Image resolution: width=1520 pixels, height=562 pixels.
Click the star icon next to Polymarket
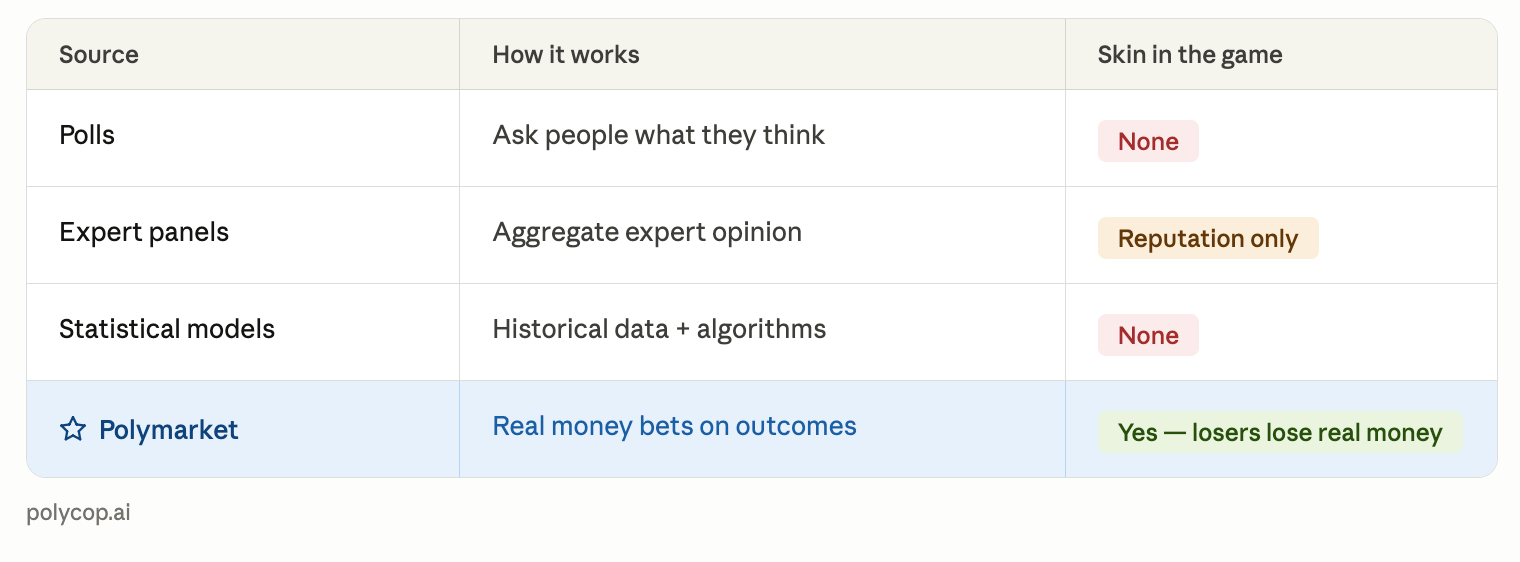click(x=73, y=430)
